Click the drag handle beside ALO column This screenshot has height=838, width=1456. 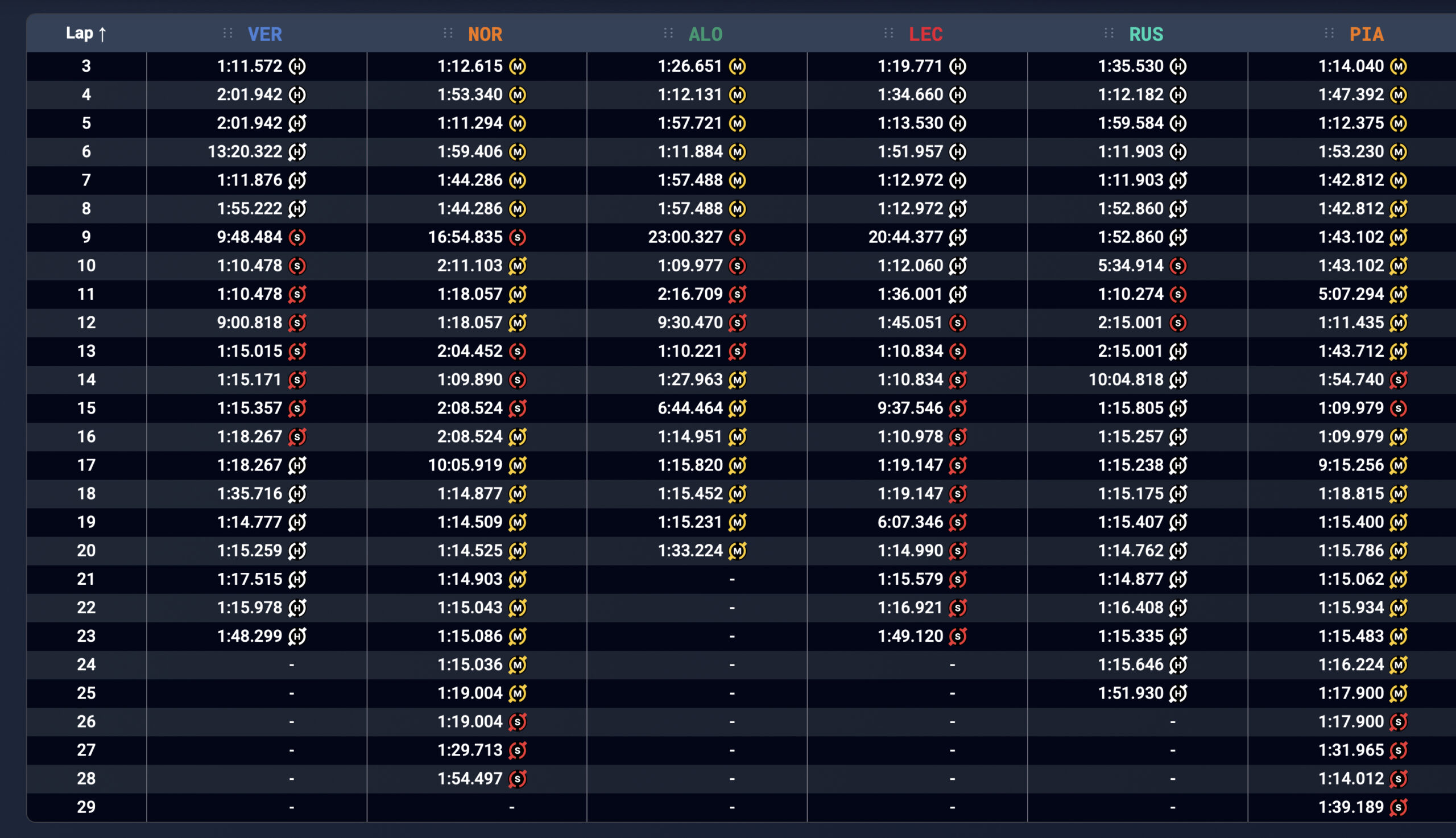click(668, 34)
